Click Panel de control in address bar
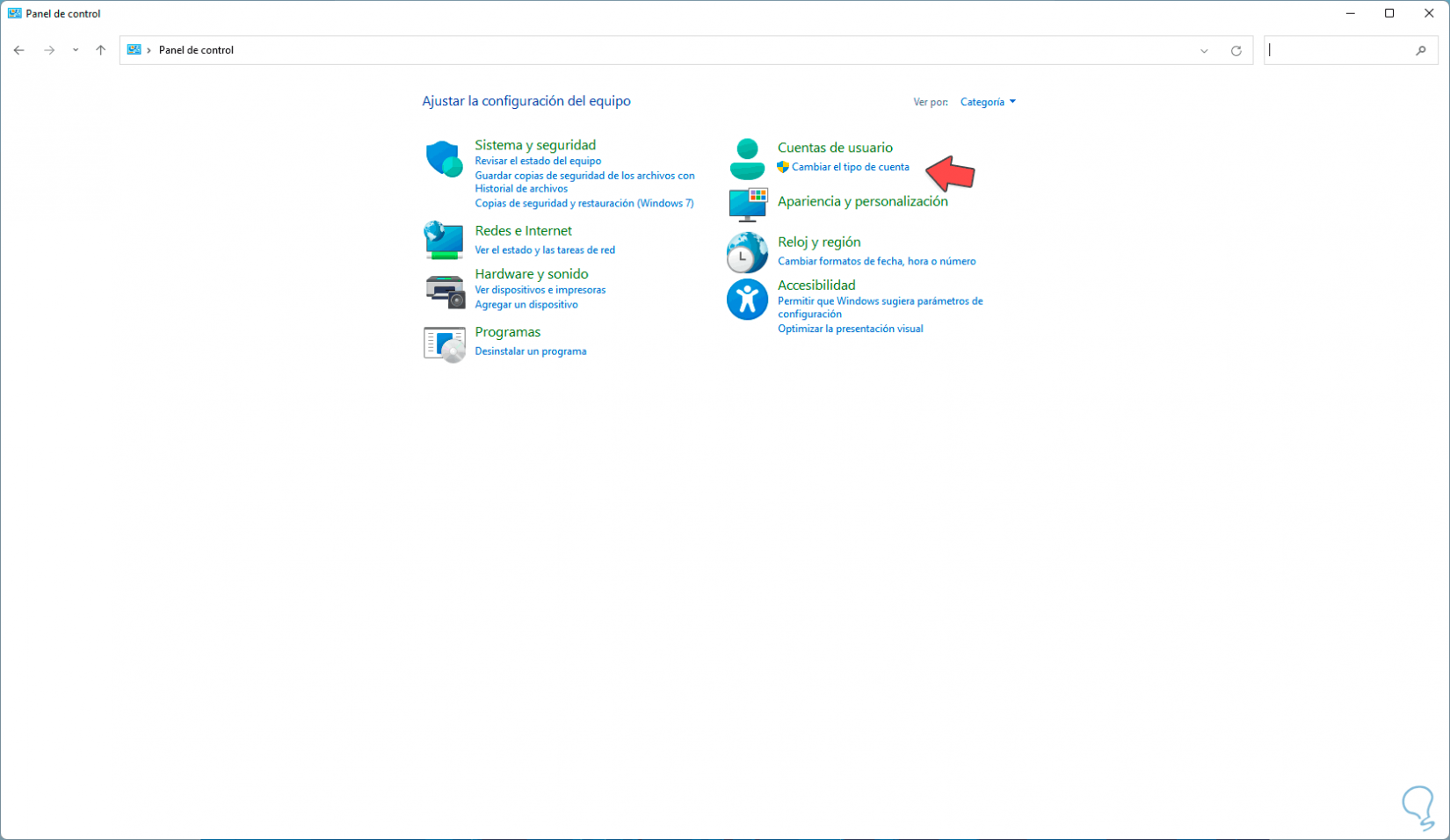Image resolution: width=1450 pixels, height=840 pixels. 196,50
